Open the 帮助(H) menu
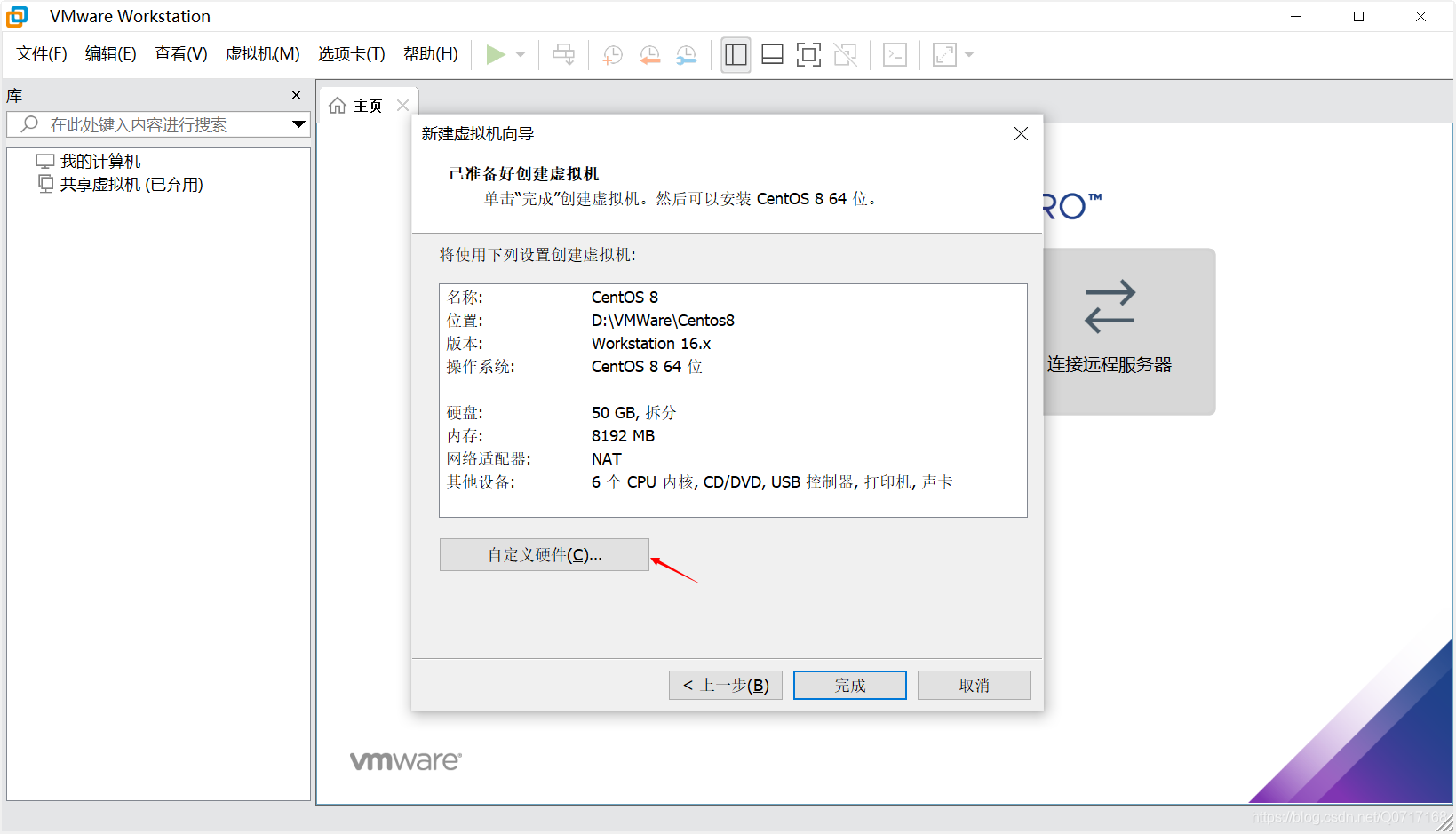The height and width of the screenshot is (834, 1456). pos(431,54)
